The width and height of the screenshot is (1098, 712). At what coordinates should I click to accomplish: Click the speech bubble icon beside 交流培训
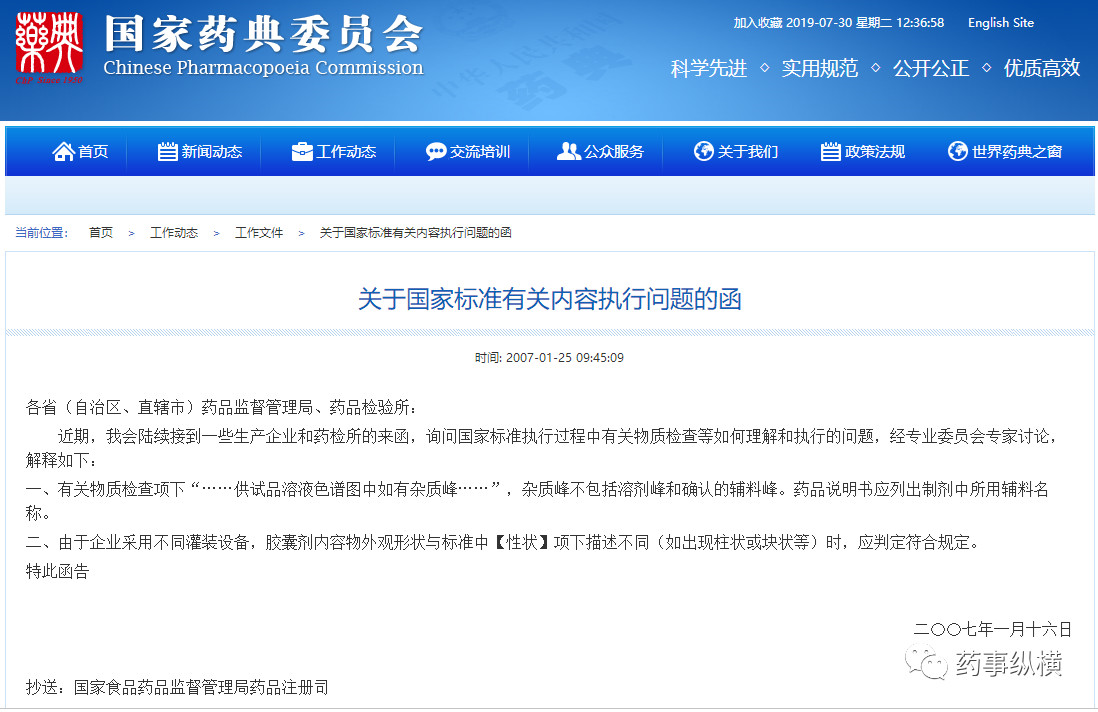click(x=436, y=152)
